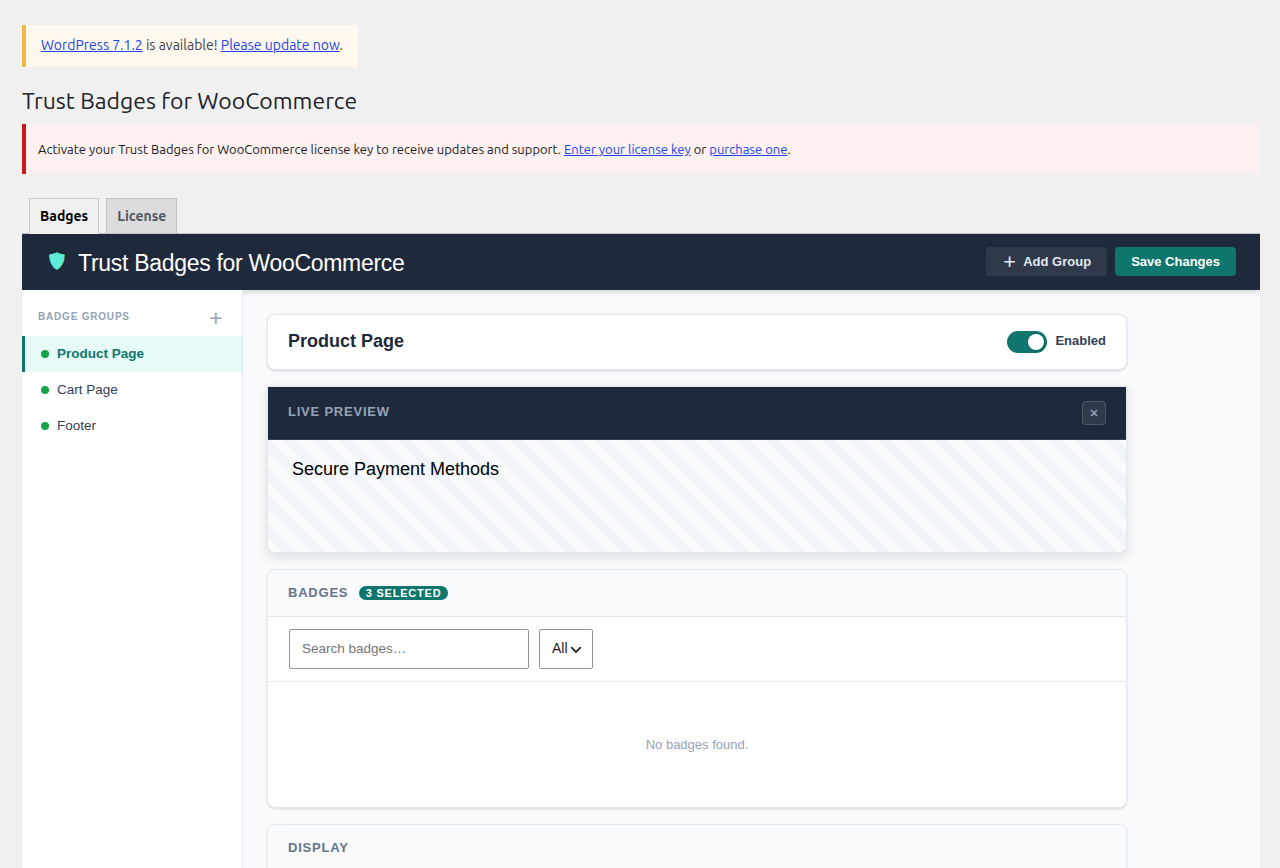Focus the Search badges input field
This screenshot has width=1280, height=868.
[x=409, y=649]
